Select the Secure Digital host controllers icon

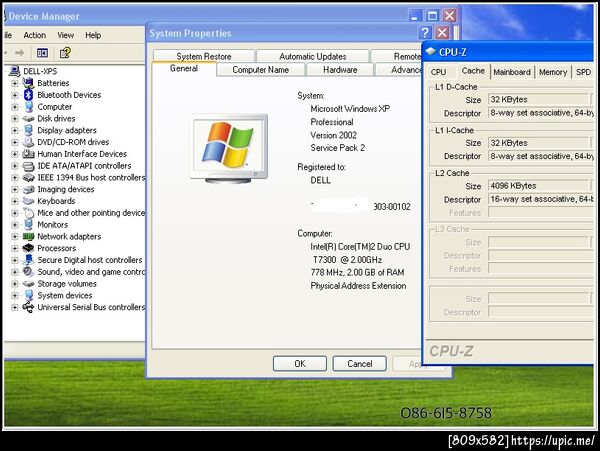tap(28, 260)
